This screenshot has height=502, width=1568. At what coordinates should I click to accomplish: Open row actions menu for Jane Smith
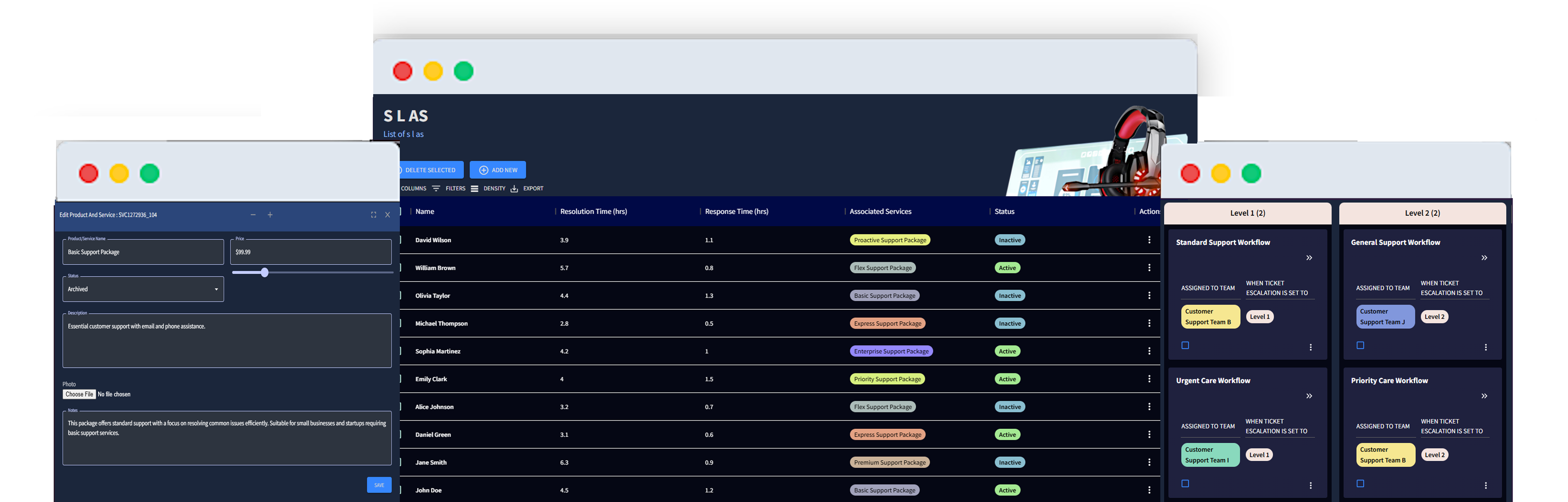(x=1149, y=462)
